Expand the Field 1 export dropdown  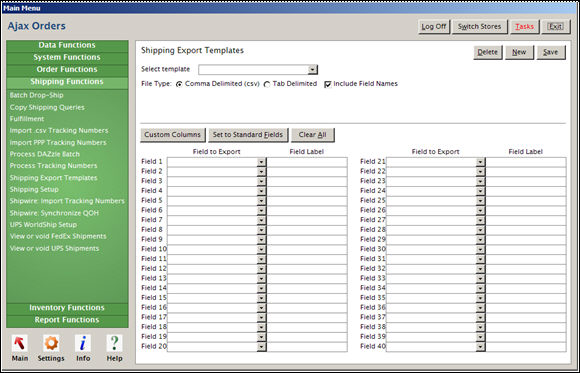pos(262,162)
